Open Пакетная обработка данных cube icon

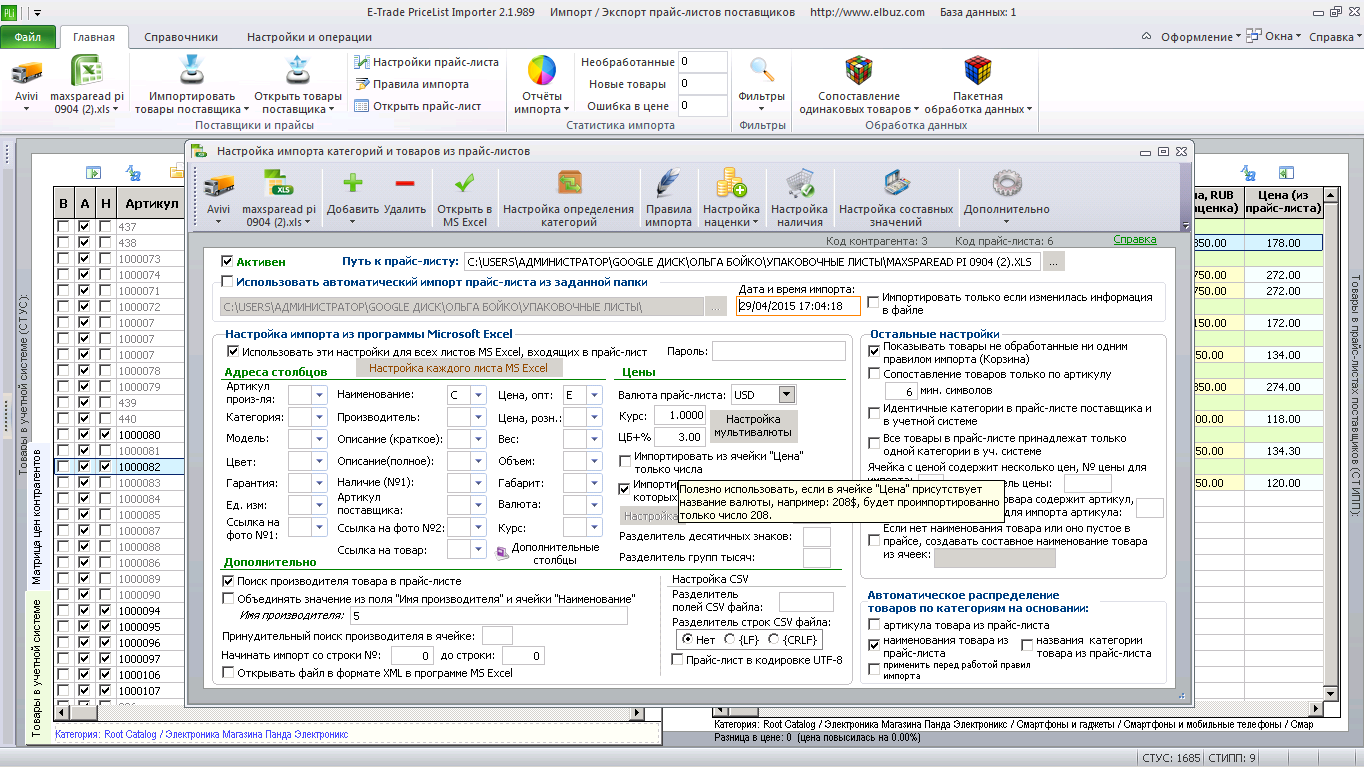977,72
